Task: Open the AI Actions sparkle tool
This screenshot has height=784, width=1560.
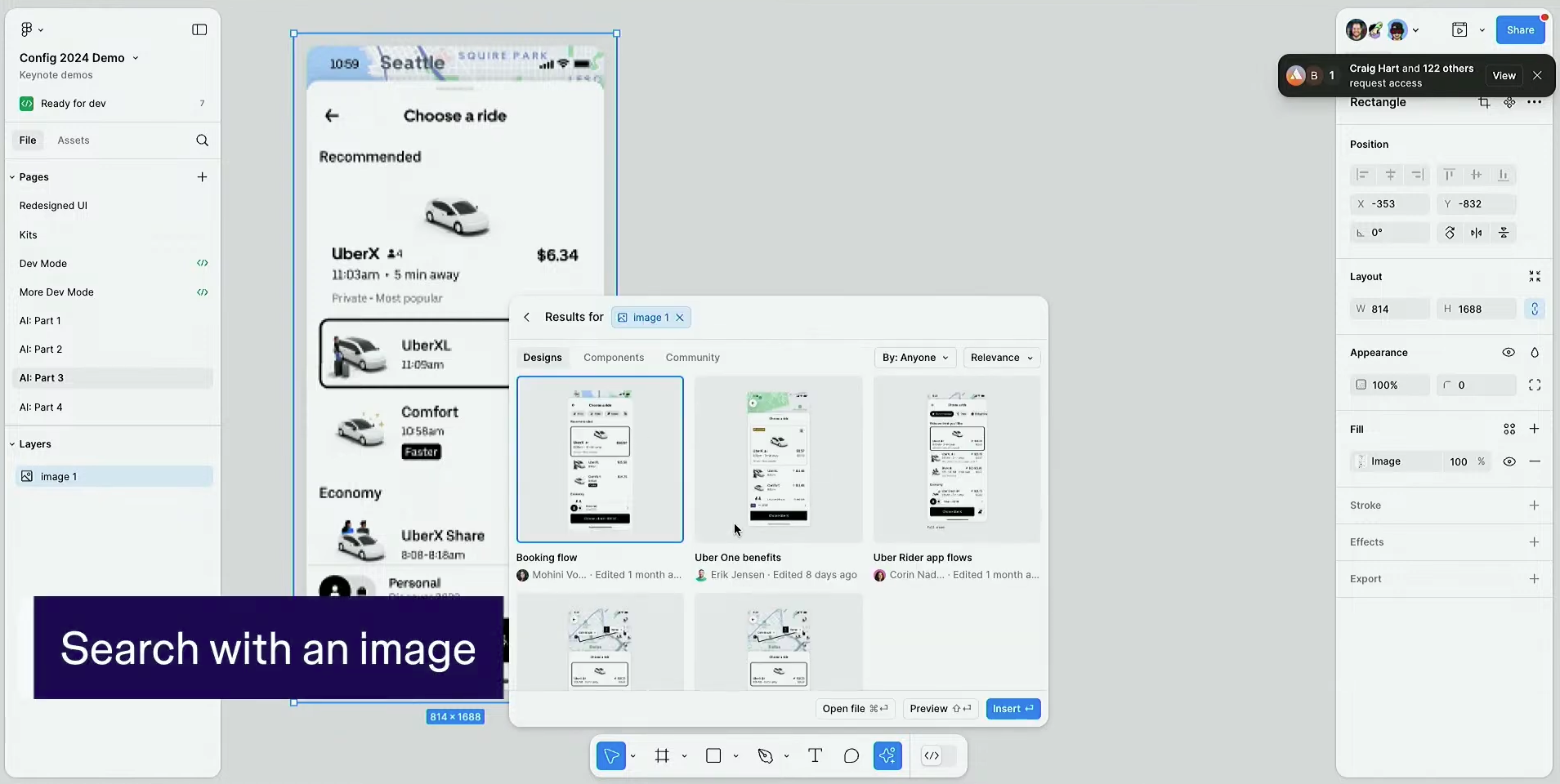Action: click(x=887, y=756)
